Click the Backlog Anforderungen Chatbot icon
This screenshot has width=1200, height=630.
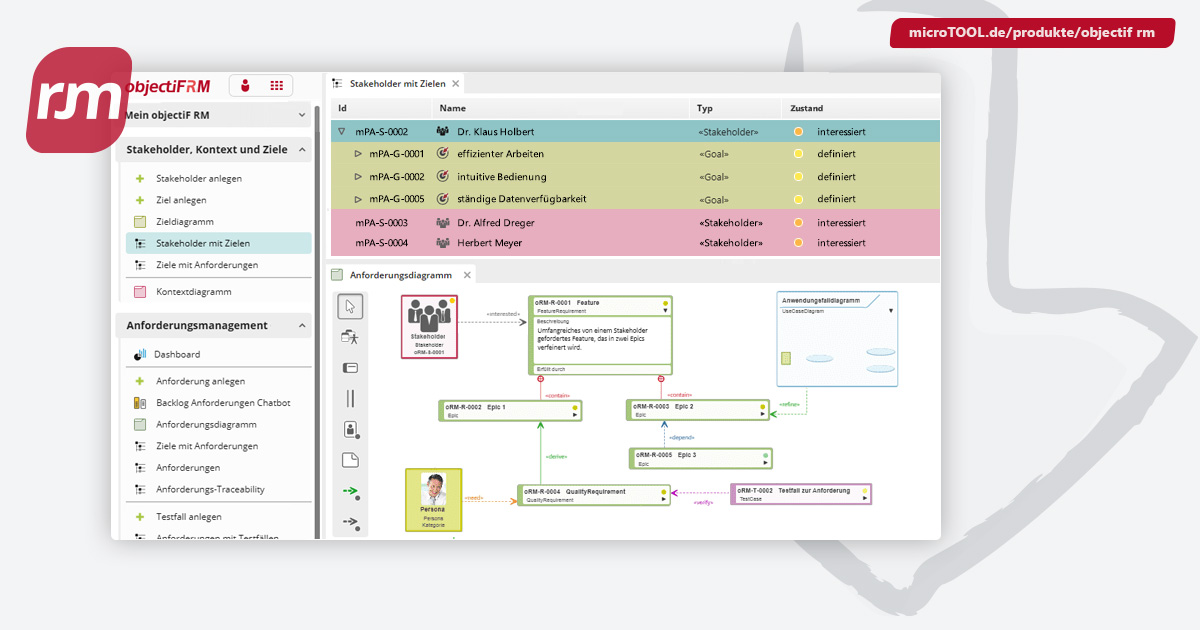pos(140,403)
